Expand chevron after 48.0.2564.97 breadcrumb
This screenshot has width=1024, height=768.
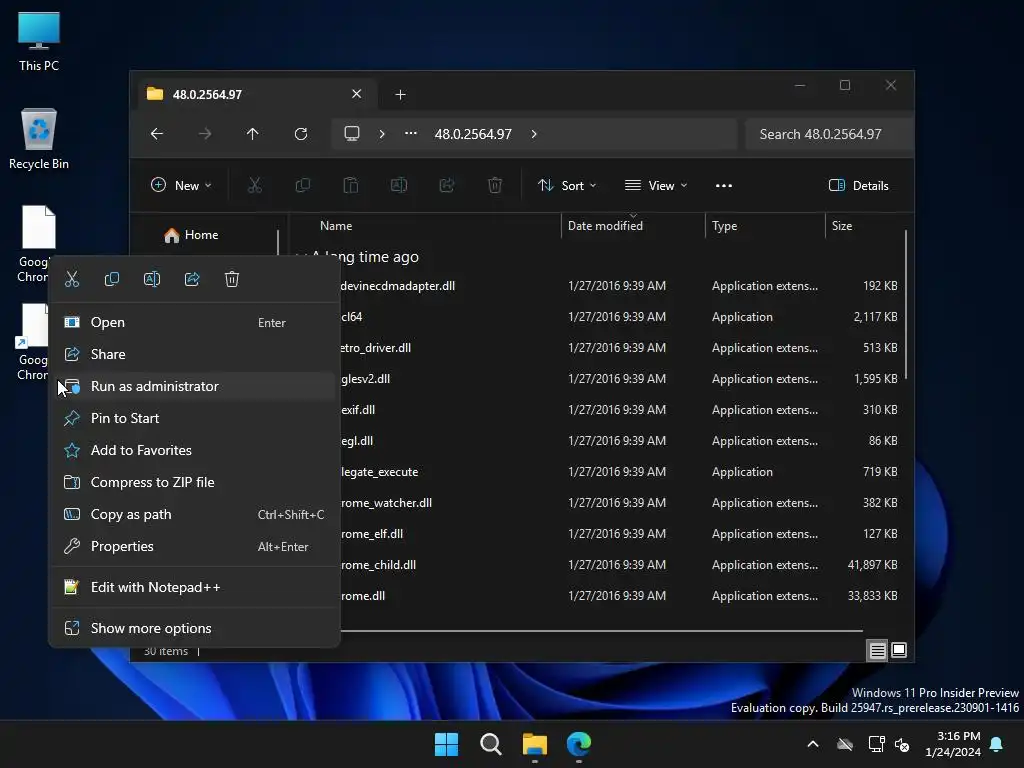[534, 134]
